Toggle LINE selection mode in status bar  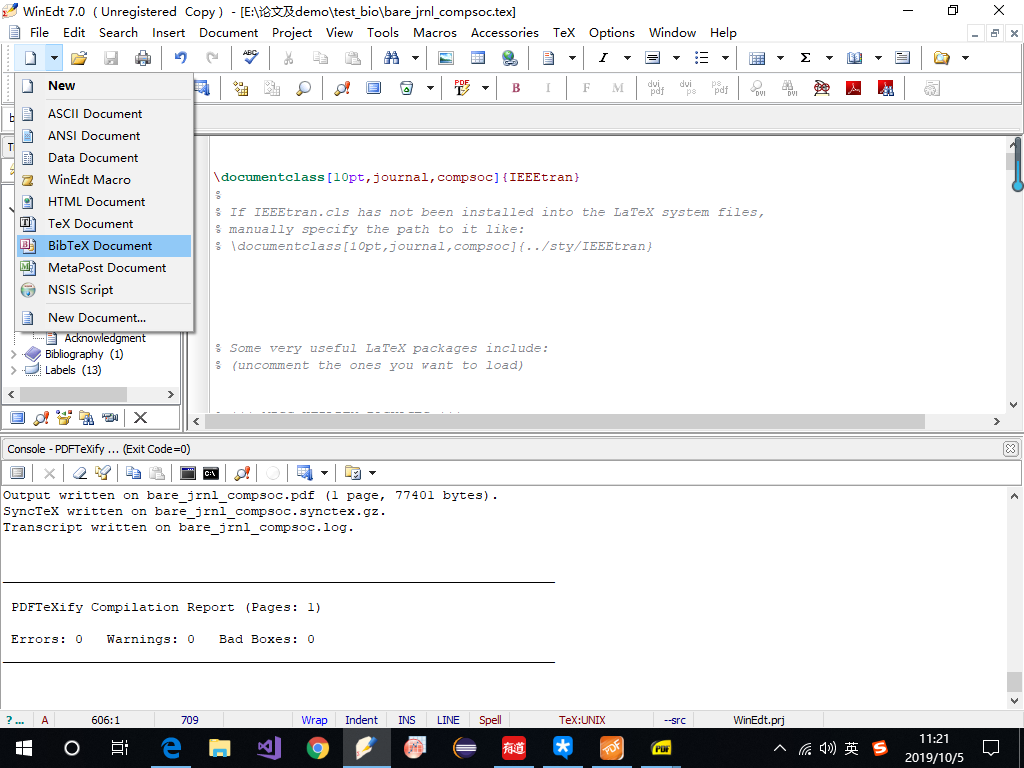(448, 720)
